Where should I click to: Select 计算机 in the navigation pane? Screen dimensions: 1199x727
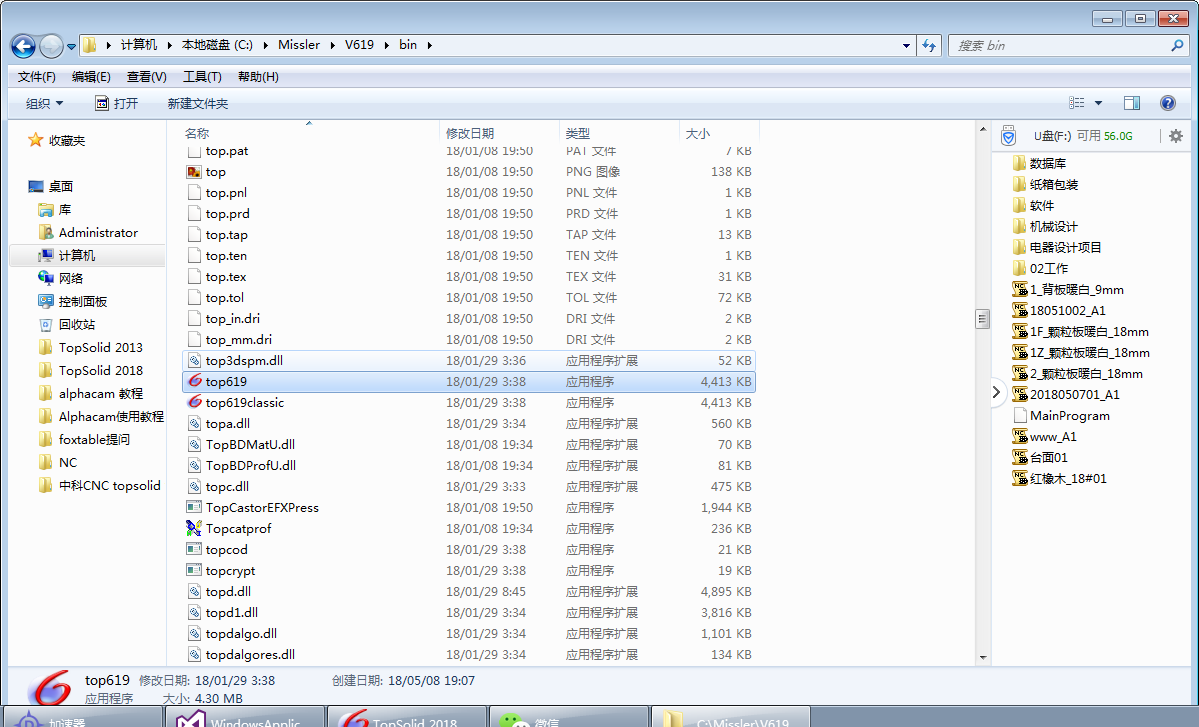pyautogui.click(x=67, y=255)
